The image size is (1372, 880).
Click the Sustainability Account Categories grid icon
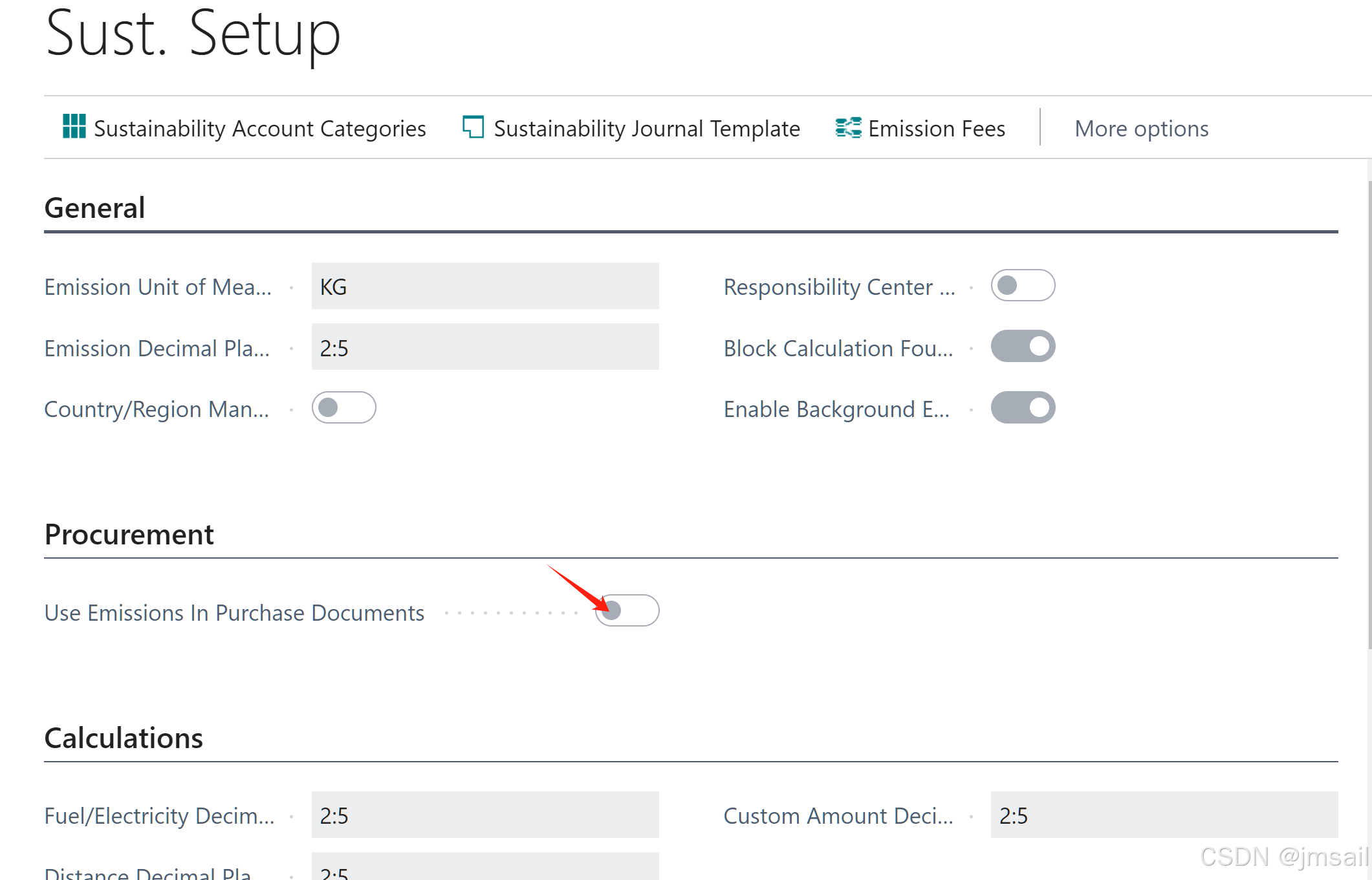74,126
